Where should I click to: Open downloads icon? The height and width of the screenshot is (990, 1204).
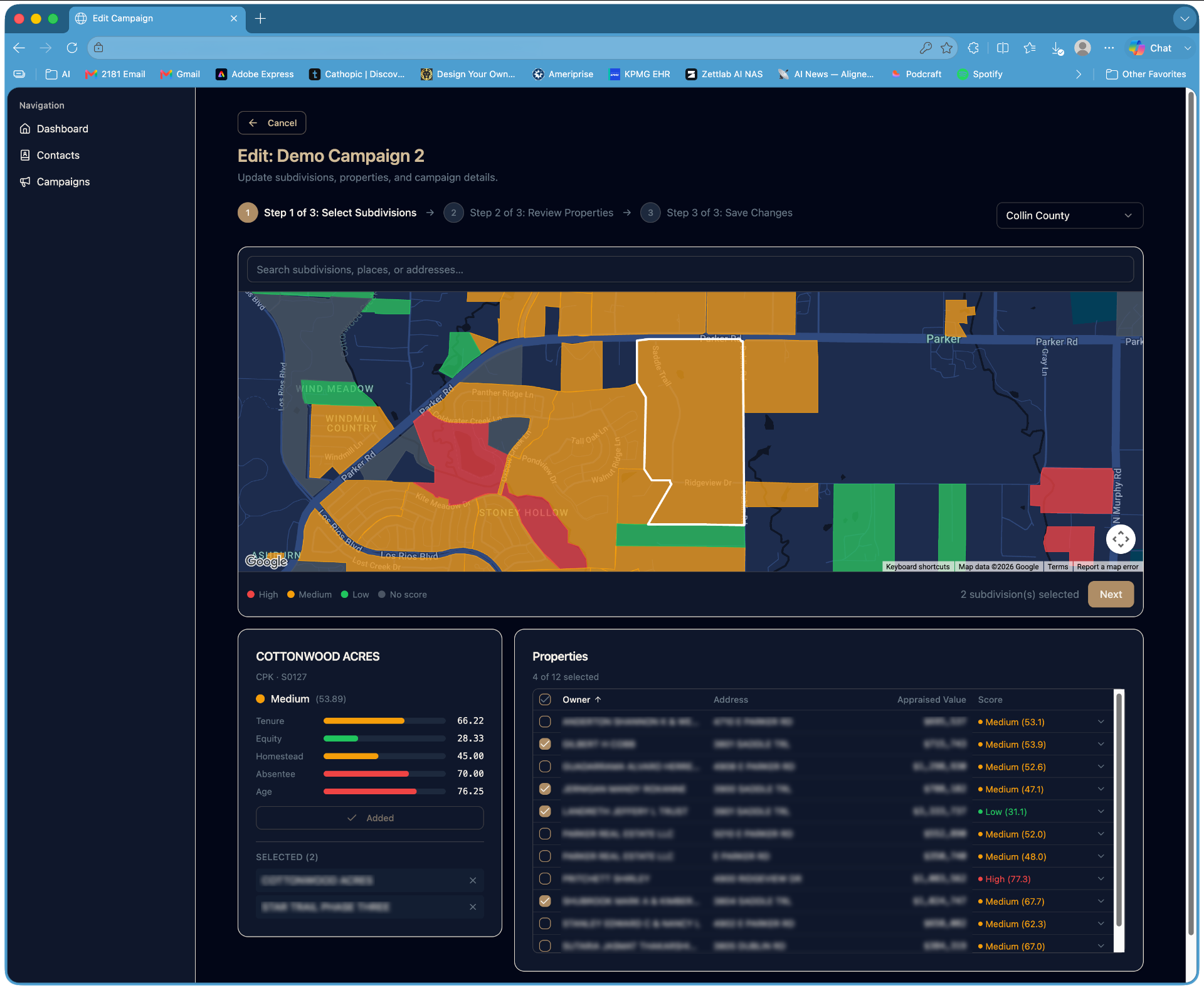[1057, 48]
